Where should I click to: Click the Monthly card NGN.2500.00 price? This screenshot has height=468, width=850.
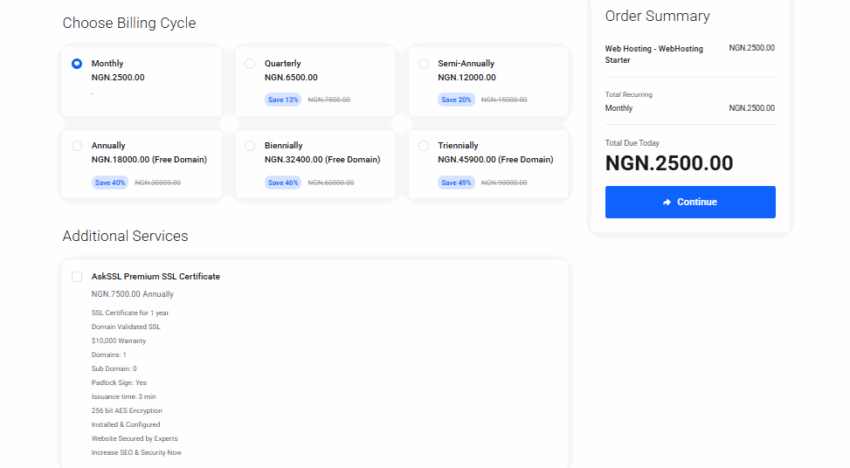[x=118, y=78]
